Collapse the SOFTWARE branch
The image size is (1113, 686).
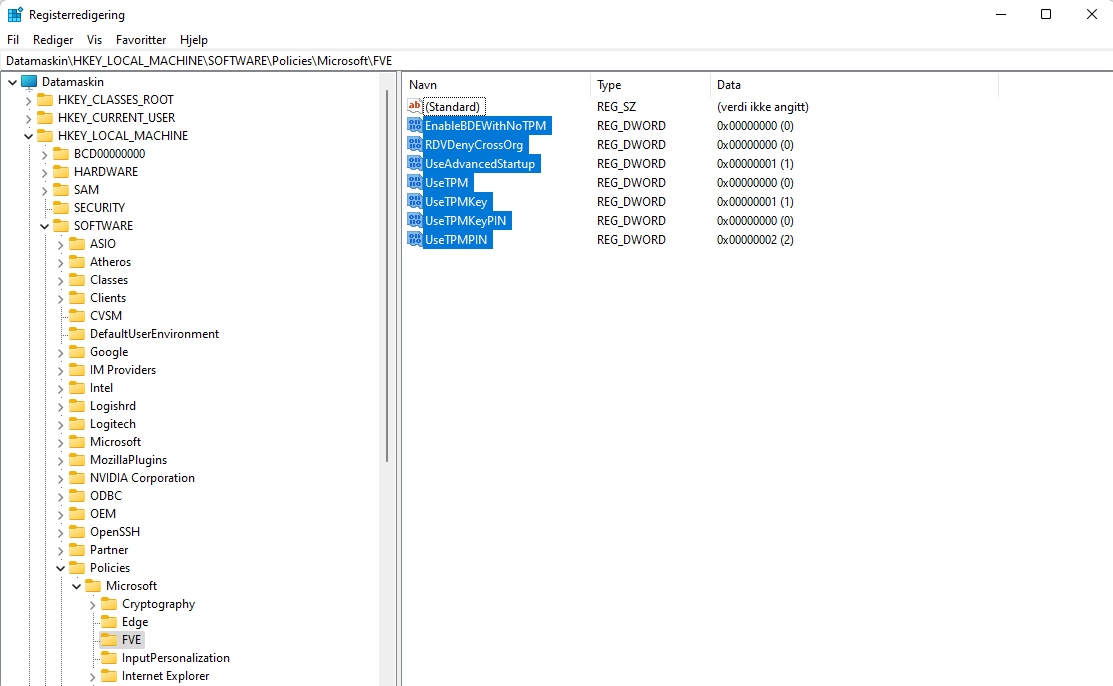44,225
